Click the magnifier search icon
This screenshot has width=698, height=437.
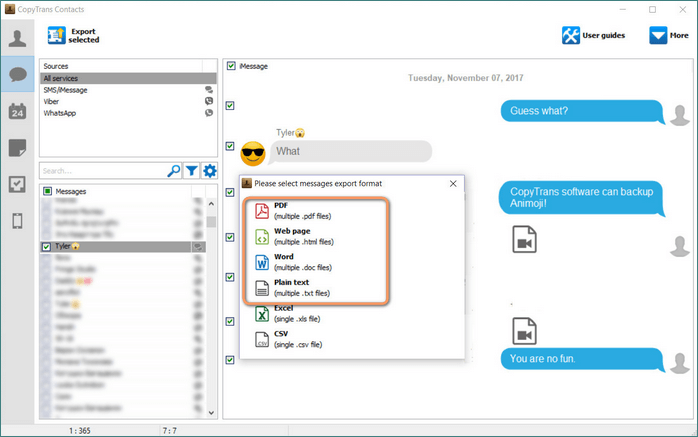(x=174, y=171)
